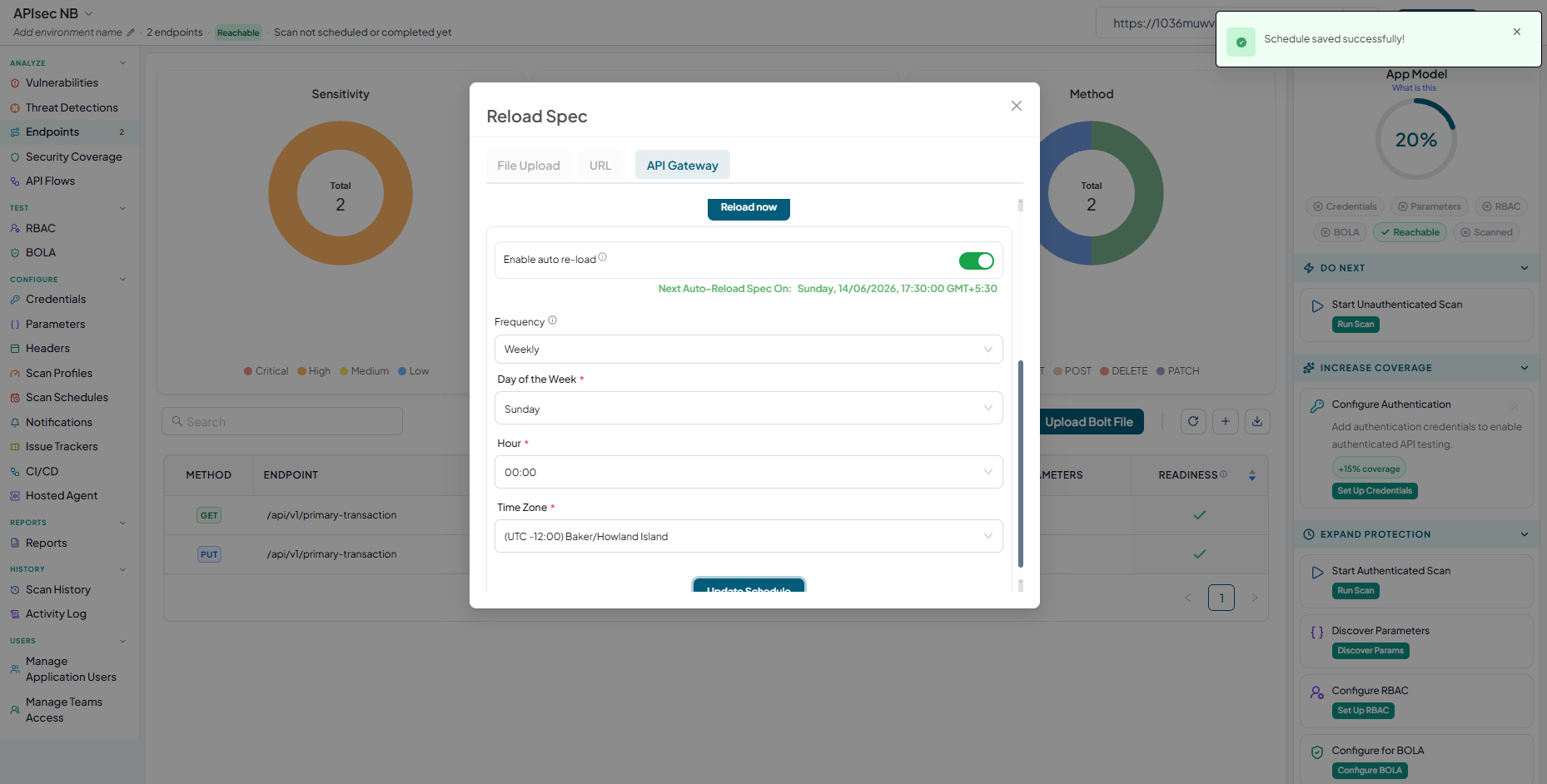Collapse the USERS sidebar section

coord(122,641)
